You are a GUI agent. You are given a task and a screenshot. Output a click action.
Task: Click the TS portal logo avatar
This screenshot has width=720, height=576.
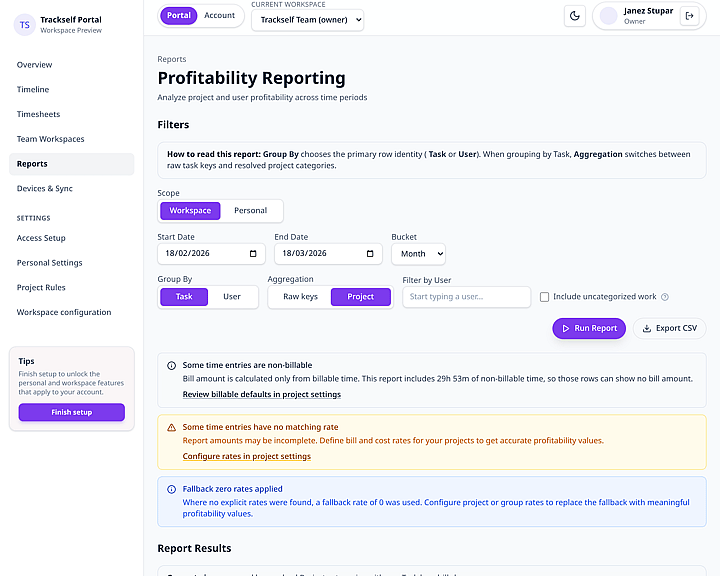click(25, 25)
